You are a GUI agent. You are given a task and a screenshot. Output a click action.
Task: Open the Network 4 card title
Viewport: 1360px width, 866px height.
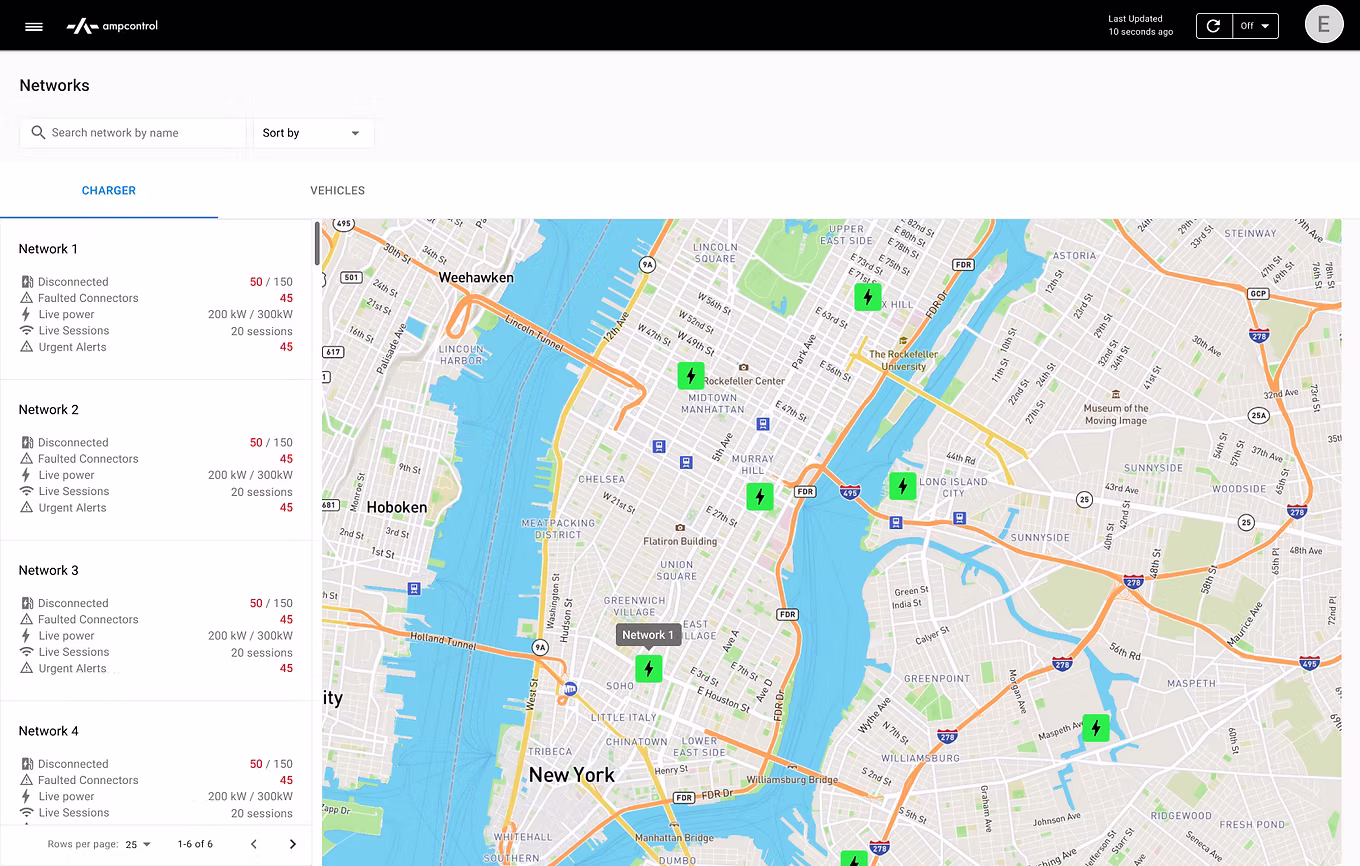pyautogui.click(x=49, y=731)
